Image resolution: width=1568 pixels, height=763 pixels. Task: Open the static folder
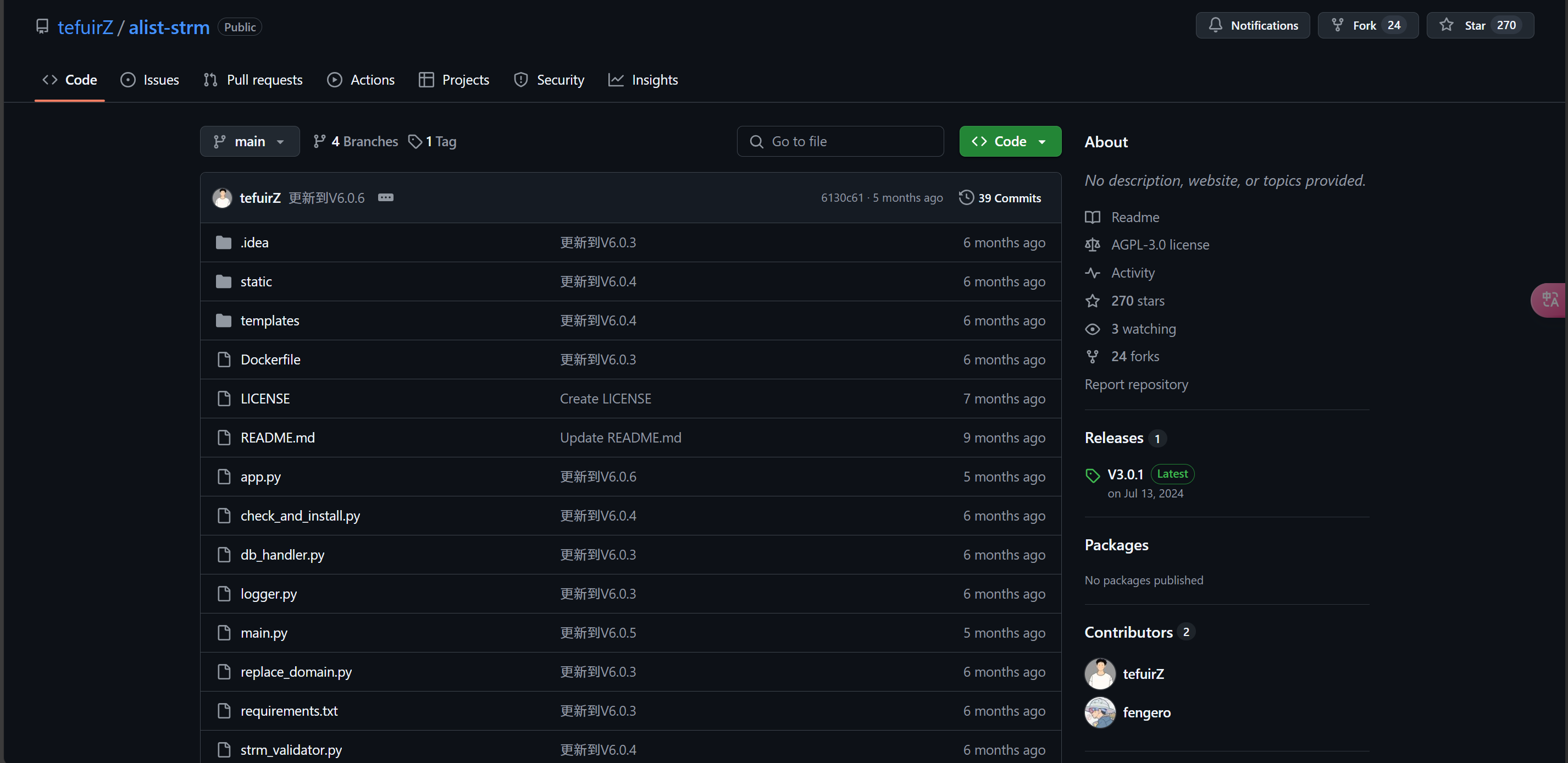click(256, 281)
